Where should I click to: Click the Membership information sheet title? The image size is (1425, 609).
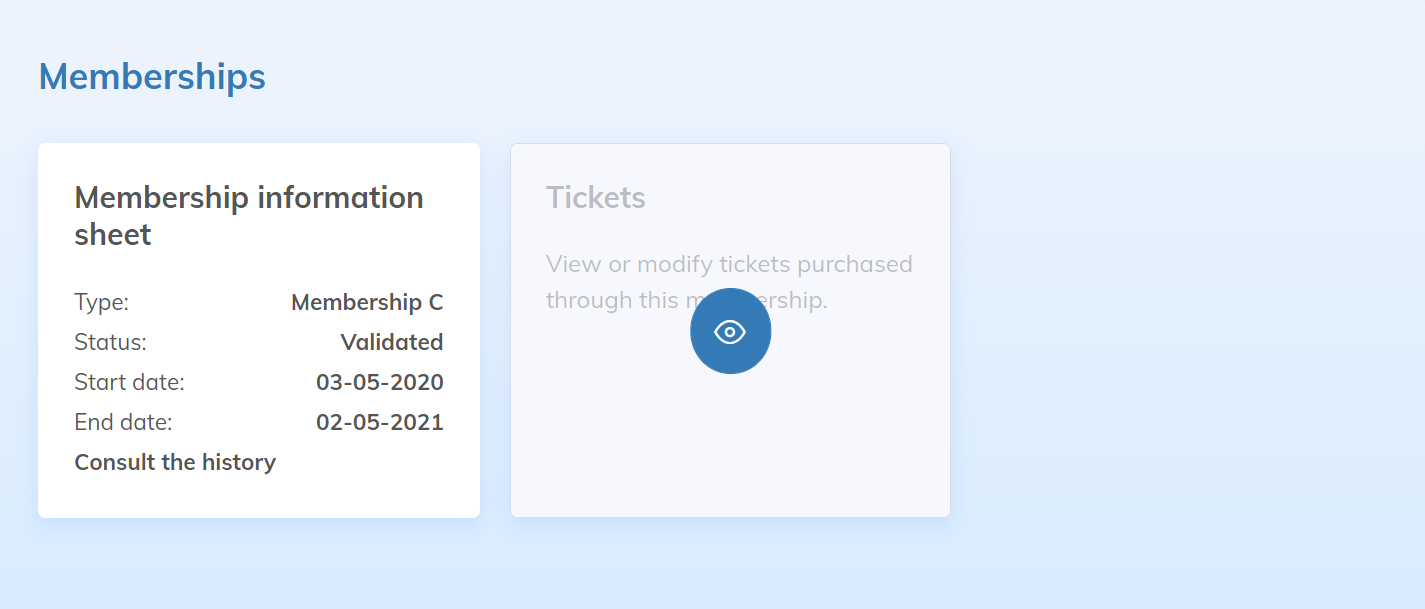coord(249,215)
